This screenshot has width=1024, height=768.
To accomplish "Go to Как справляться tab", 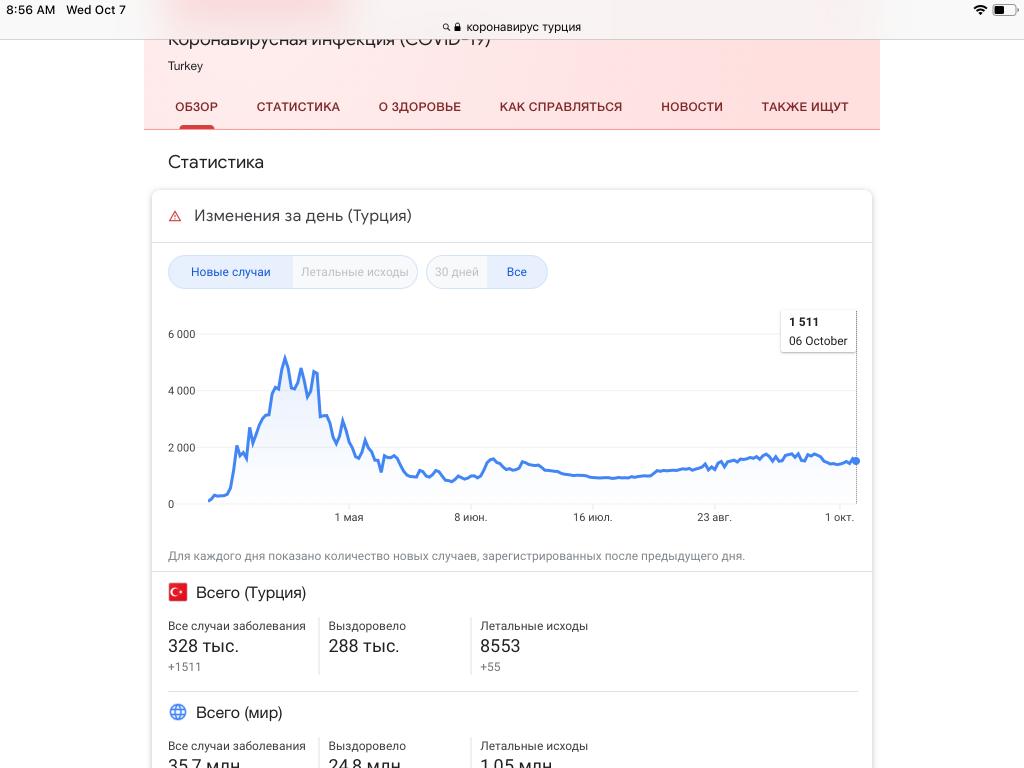I will [561, 107].
